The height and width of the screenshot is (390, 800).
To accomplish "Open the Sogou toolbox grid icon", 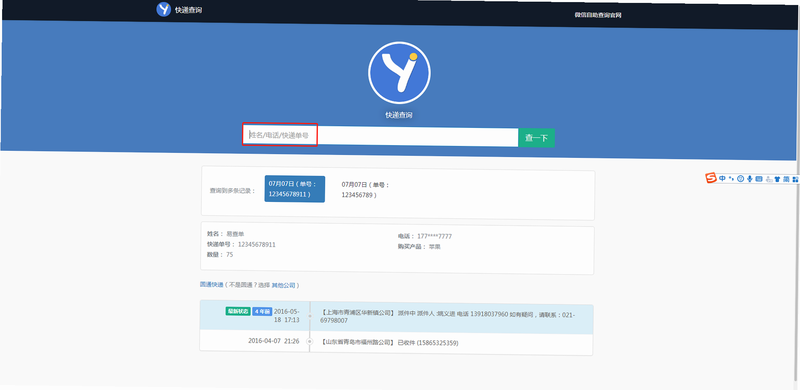I will tap(795, 180).
